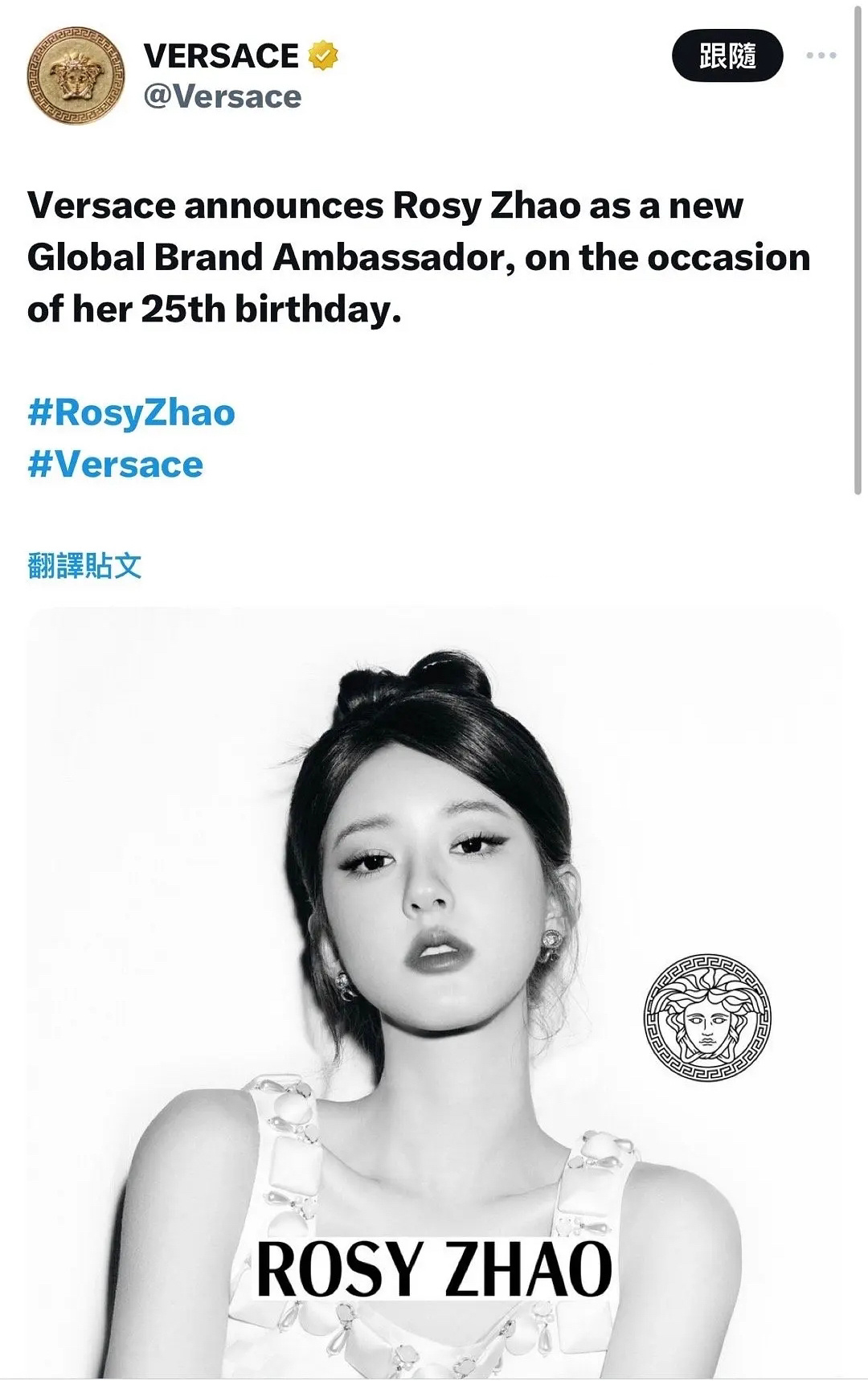Image resolution: width=868 pixels, height=1381 pixels.
Task: Open the Rosy Zhao post image
Action: click(434, 992)
